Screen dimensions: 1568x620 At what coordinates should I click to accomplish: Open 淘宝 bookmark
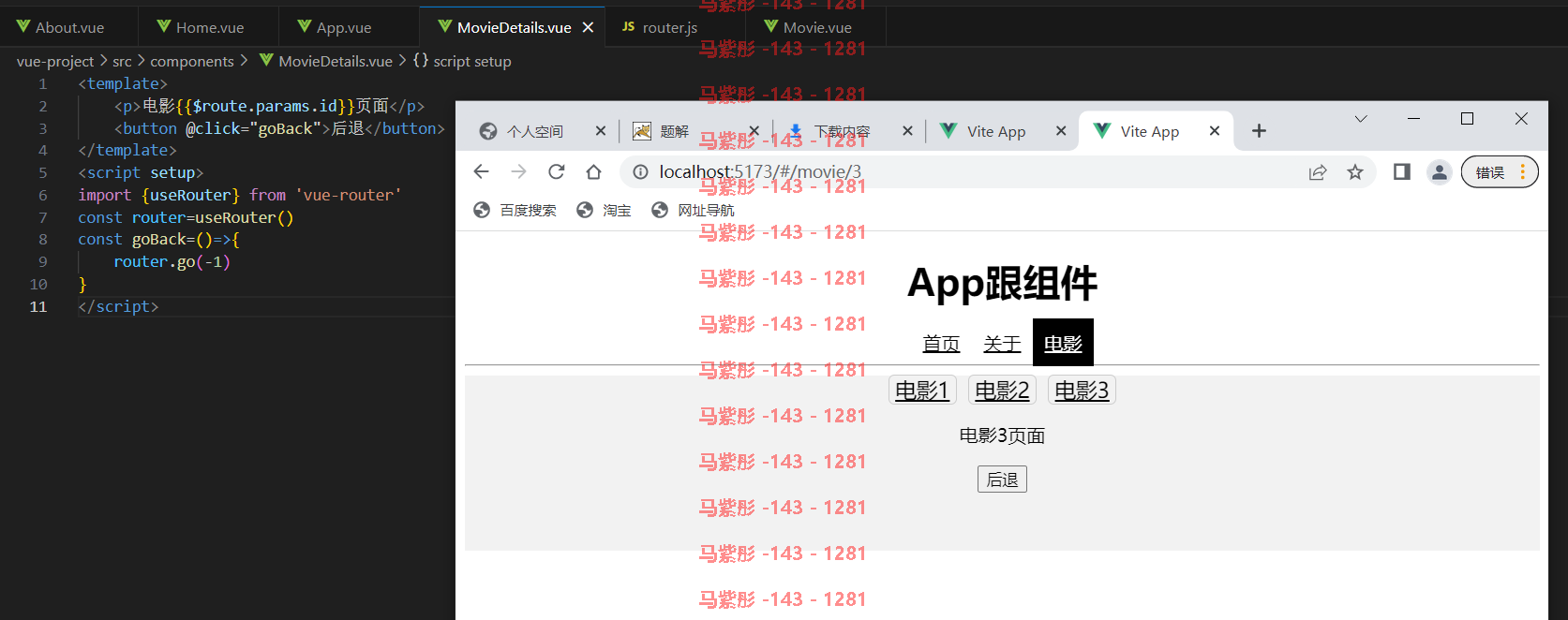click(604, 210)
